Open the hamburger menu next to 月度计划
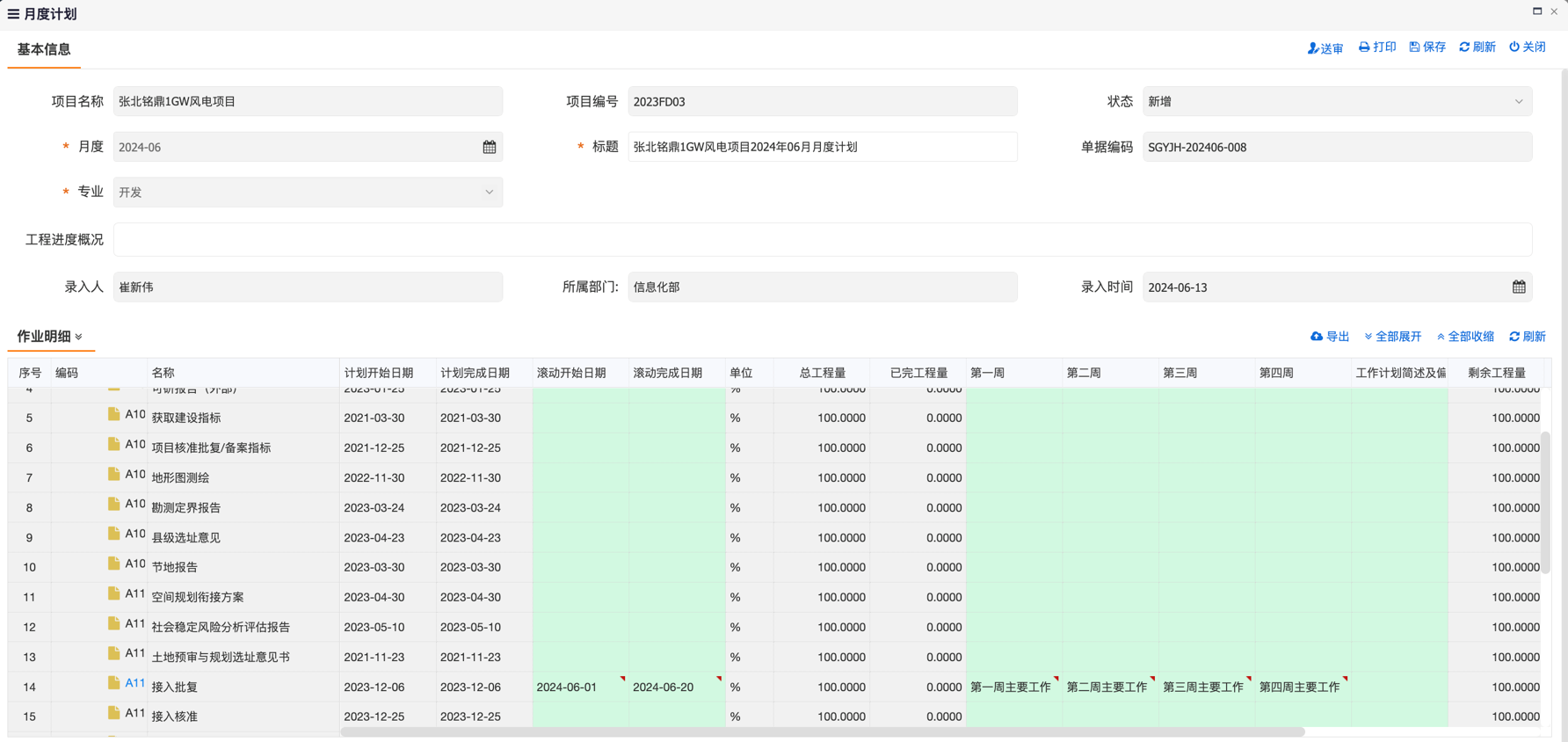1568x742 pixels. (x=13, y=14)
